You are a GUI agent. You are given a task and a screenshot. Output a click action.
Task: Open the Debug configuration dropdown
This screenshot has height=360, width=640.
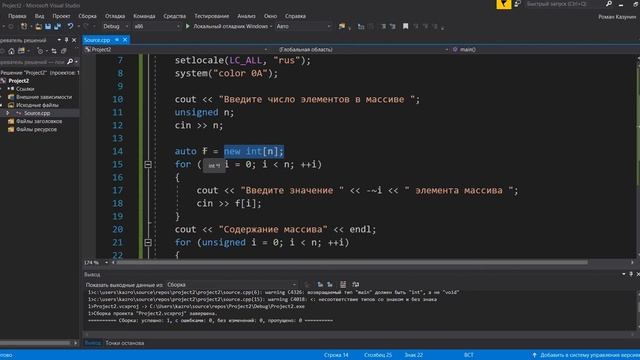coord(116,26)
